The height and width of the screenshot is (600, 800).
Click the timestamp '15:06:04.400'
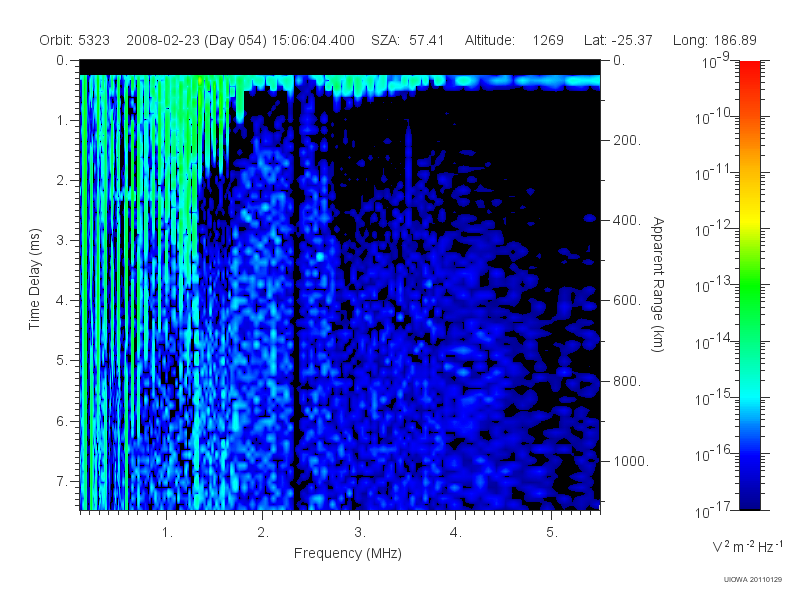tap(313, 40)
